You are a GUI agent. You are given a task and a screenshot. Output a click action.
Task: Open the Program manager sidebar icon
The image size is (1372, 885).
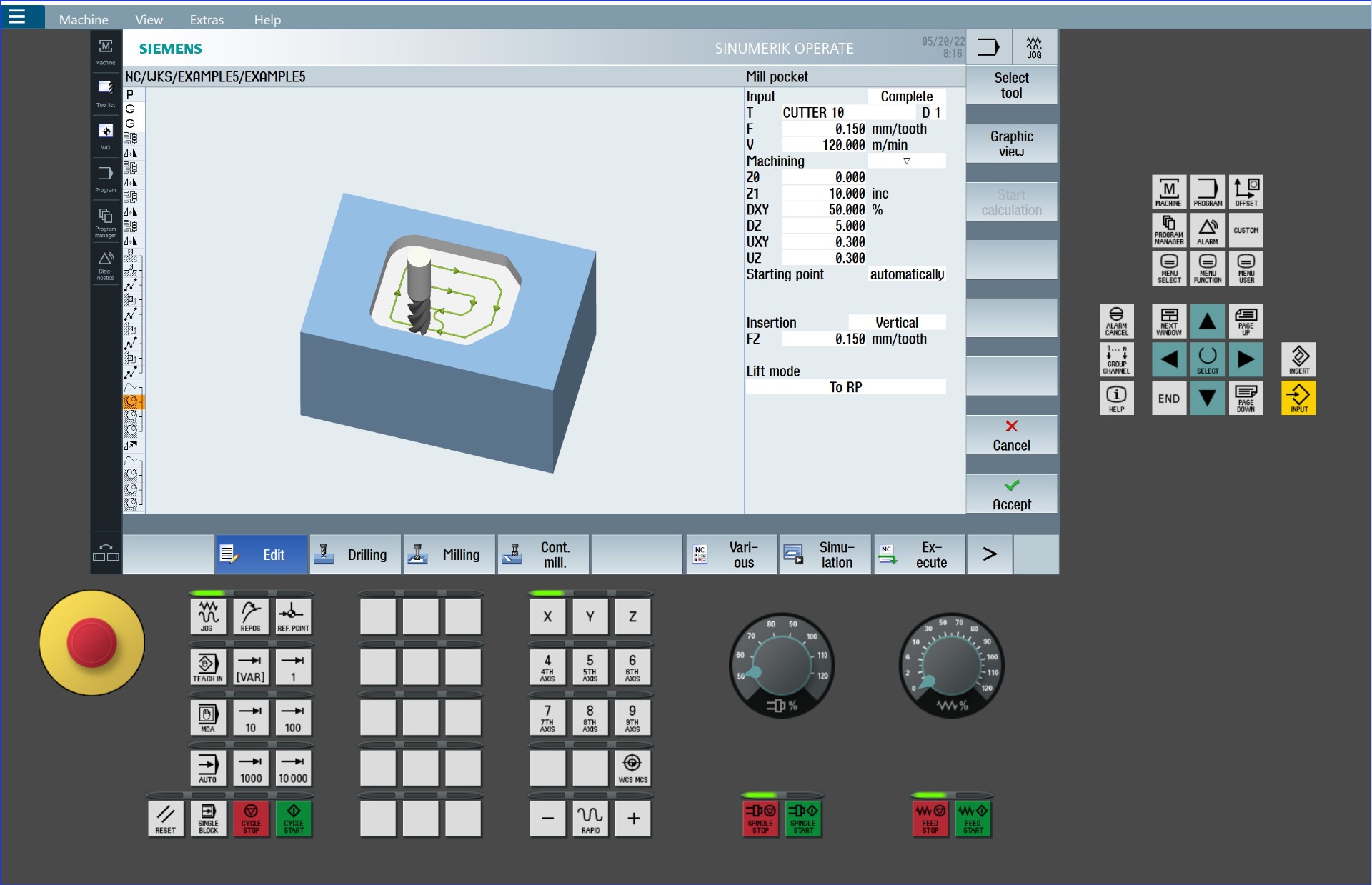[105, 222]
